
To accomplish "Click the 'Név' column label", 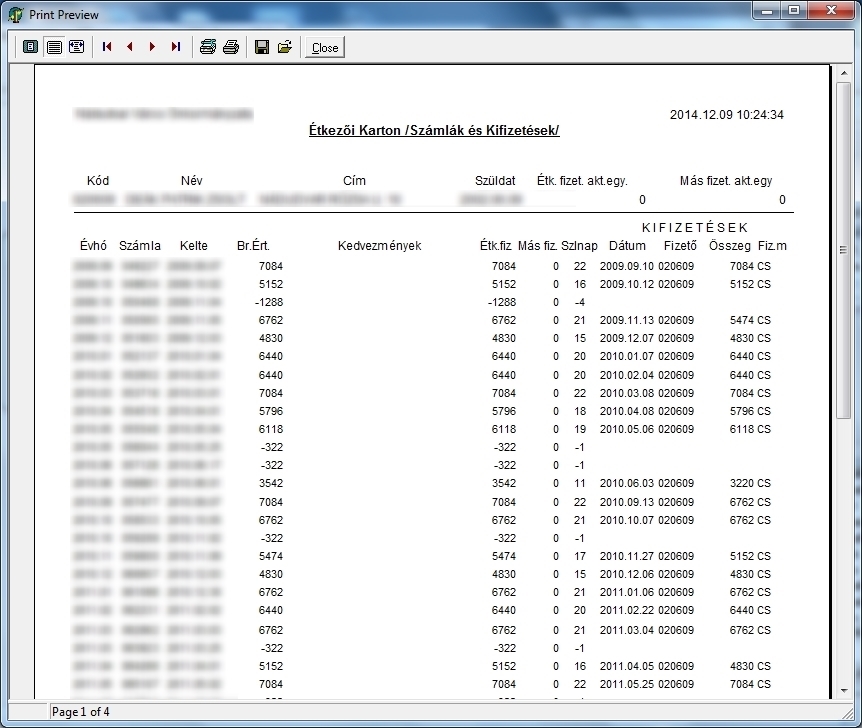I will pyautogui.click(x=191, y=180).
